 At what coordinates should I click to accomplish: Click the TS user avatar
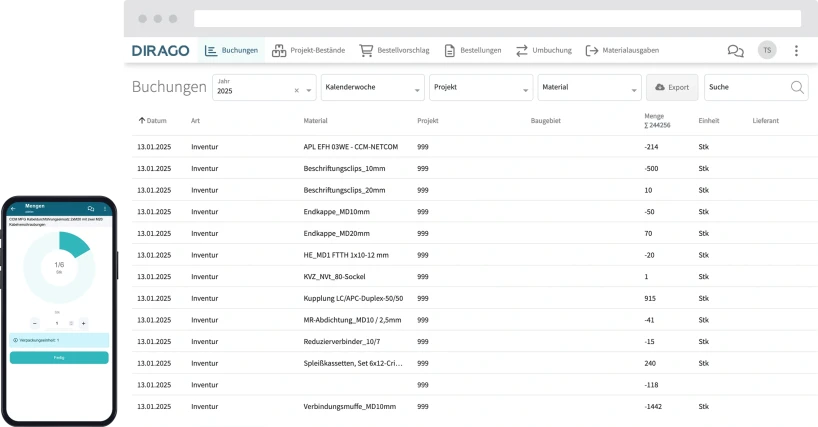(x=767, y=50)
